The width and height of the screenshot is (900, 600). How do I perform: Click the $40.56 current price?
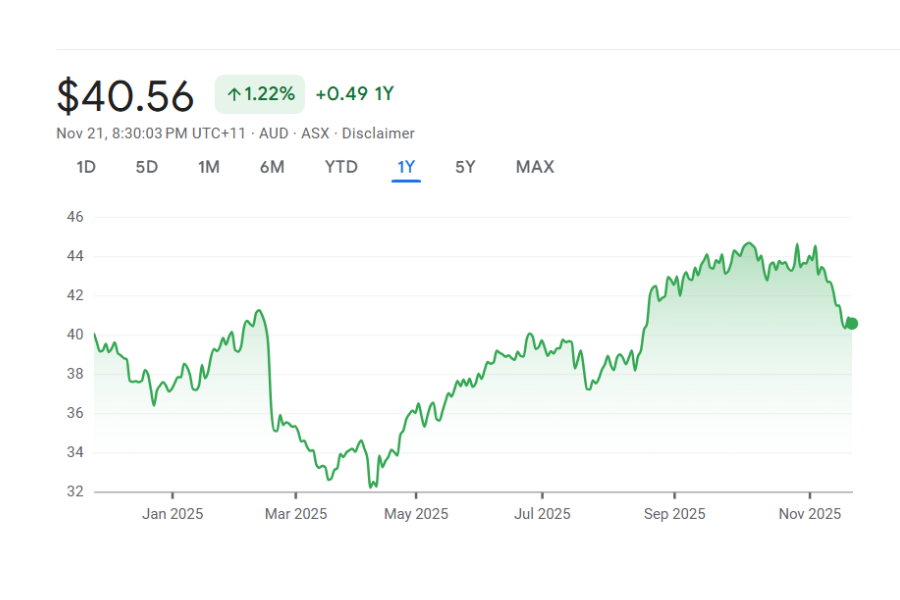click(x=125, y=96)
